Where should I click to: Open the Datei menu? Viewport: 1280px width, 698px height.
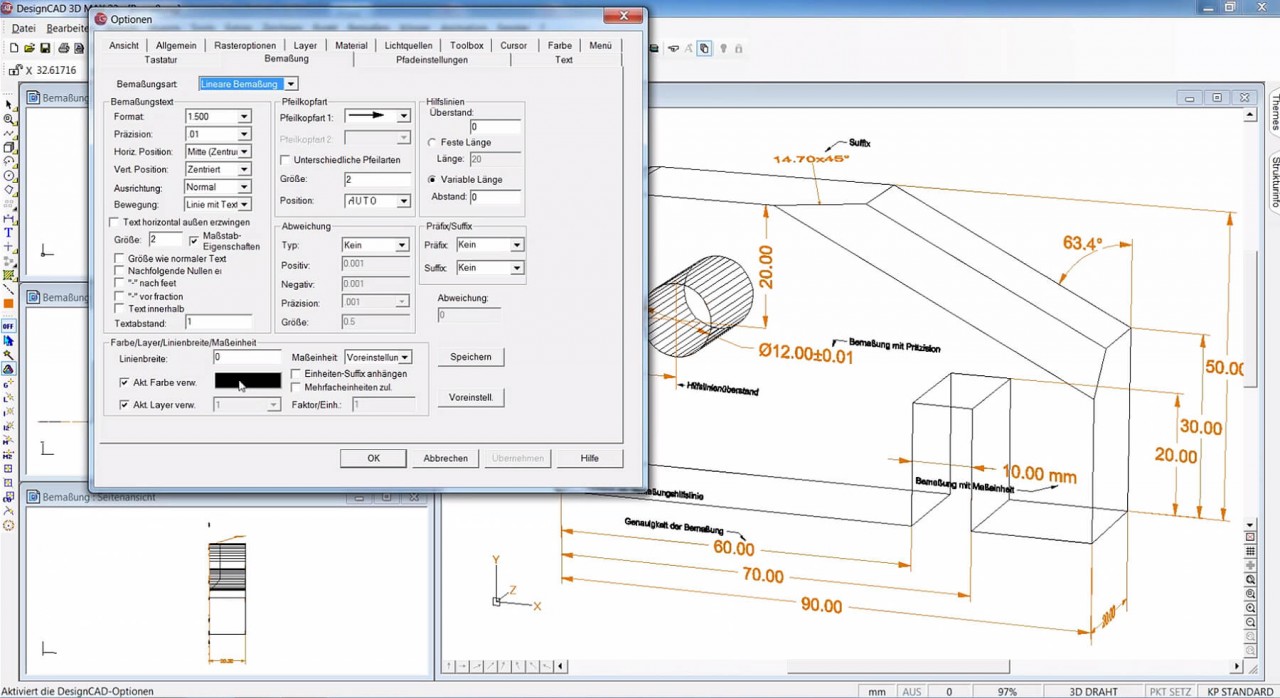pyautogui.click(x=23, y=28)
